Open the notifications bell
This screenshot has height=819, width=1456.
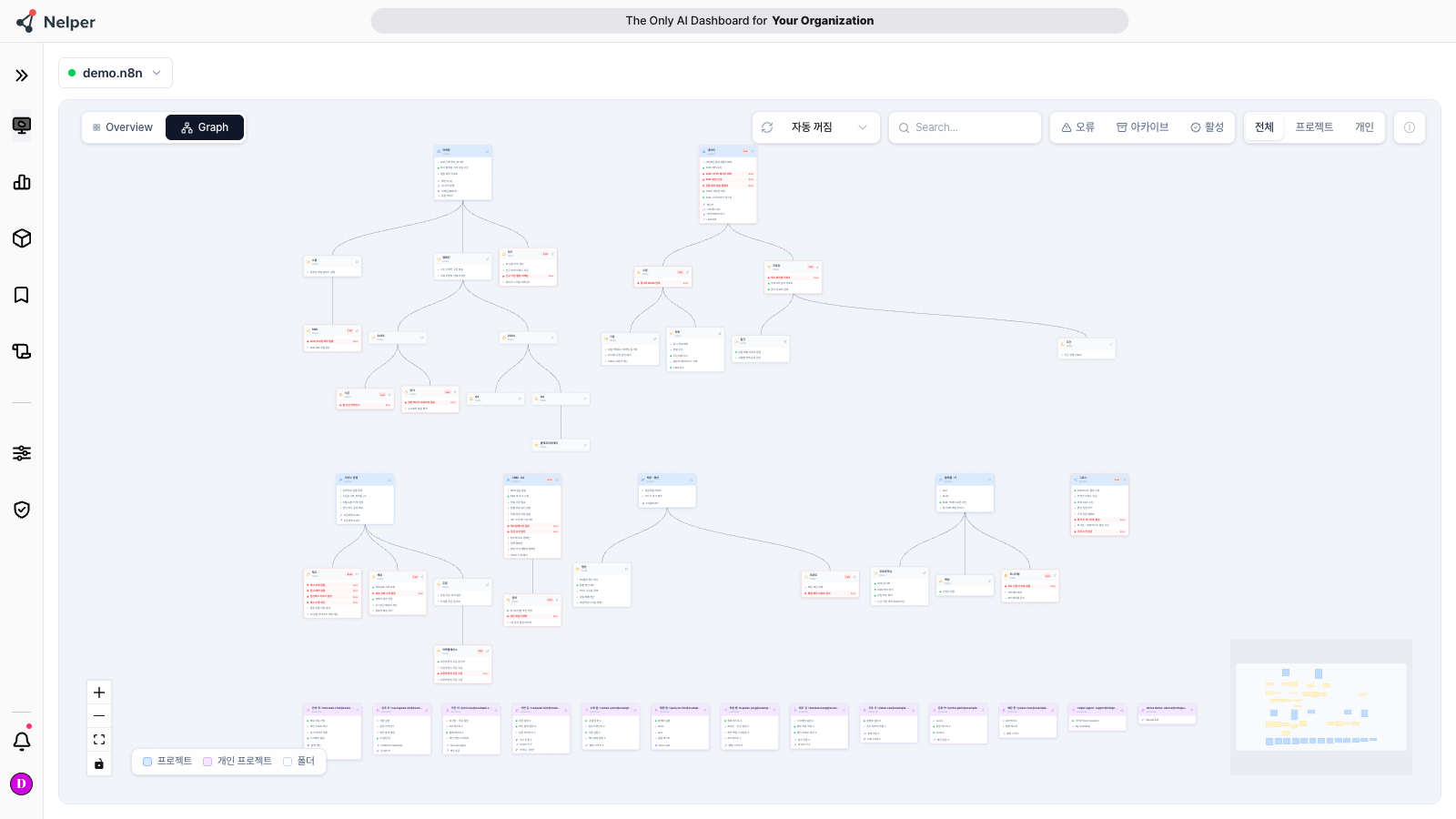(x=22, y=741)
